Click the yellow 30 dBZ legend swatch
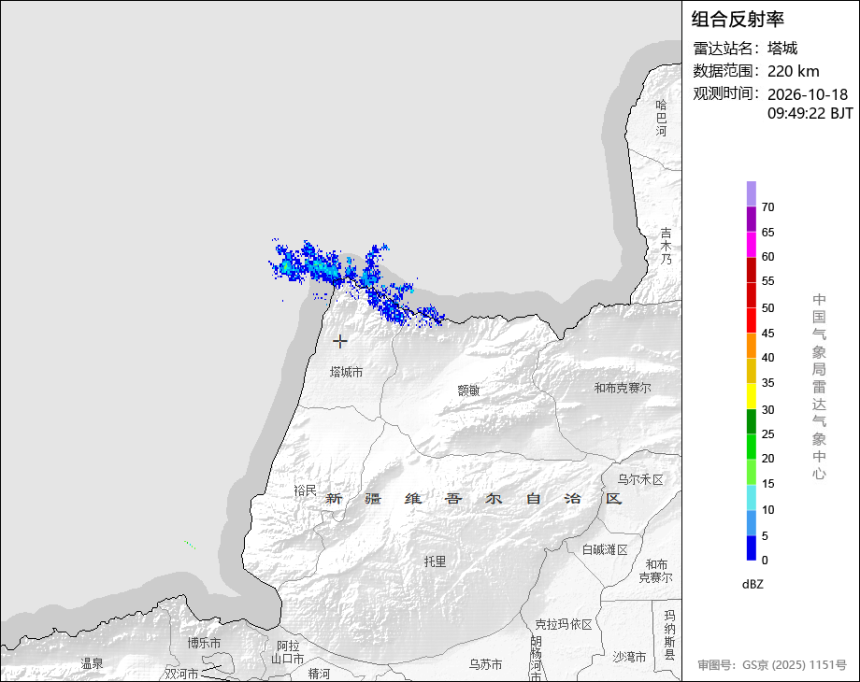 coord(751,396)
